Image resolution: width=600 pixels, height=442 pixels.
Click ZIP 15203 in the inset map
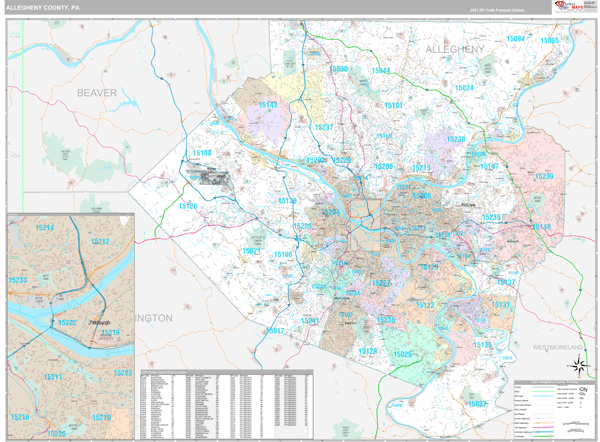(123, 373)
